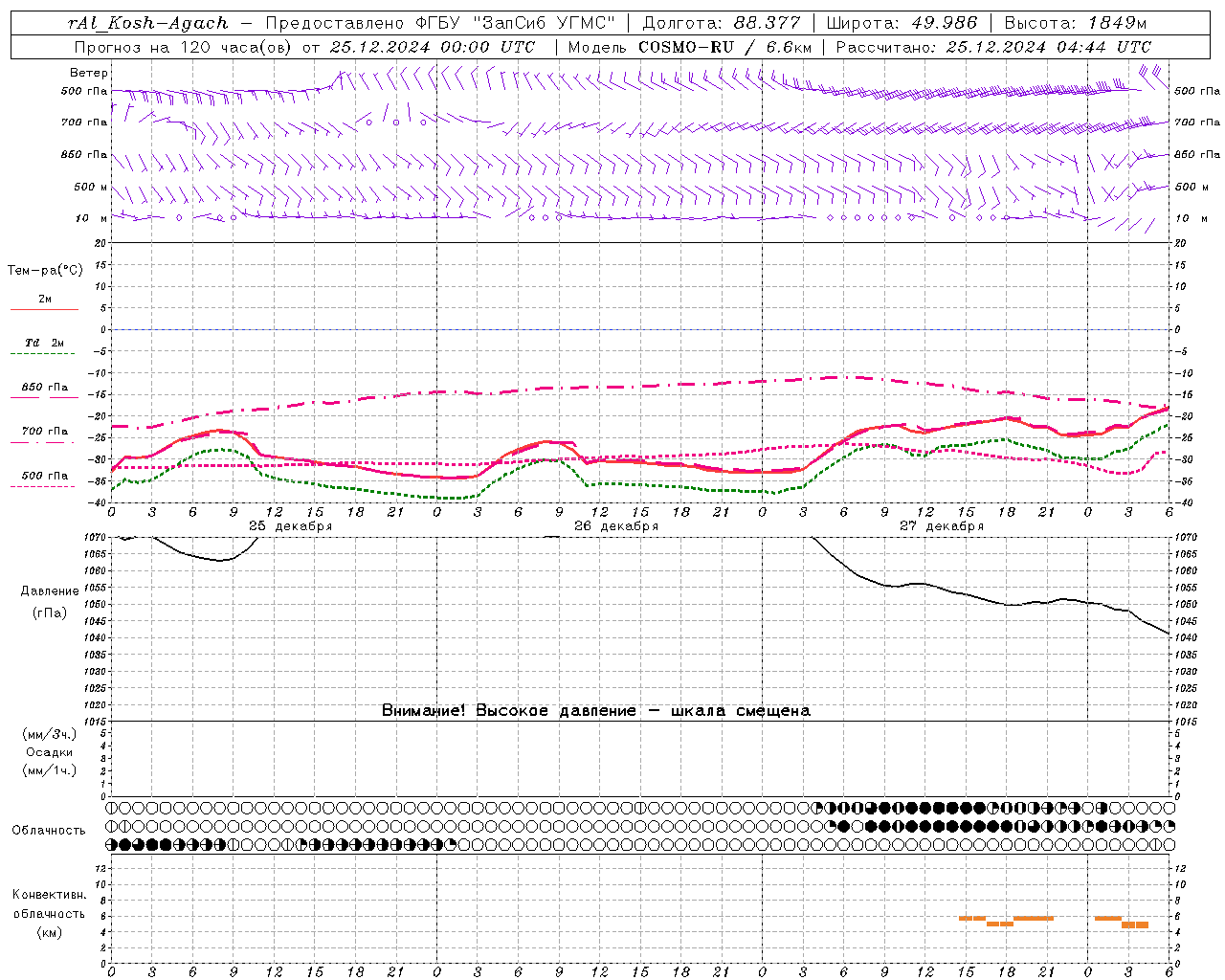Click the longitude value Долгота: 88.377
Image resolution: width=1225 pixels, height=980 pixels.
721,23
